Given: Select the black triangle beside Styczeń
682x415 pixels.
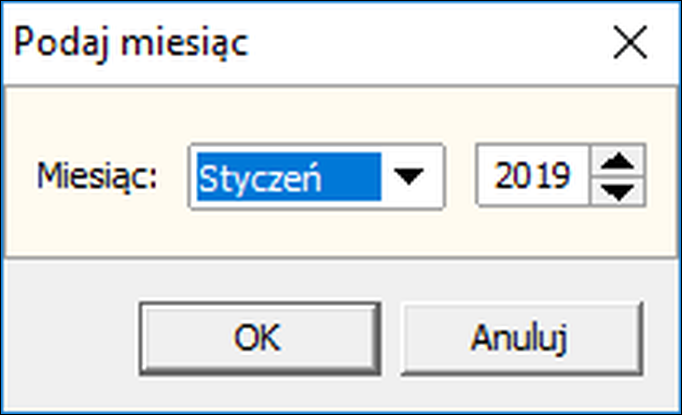Looking at the screenshot, I should (x=408, y=178).
